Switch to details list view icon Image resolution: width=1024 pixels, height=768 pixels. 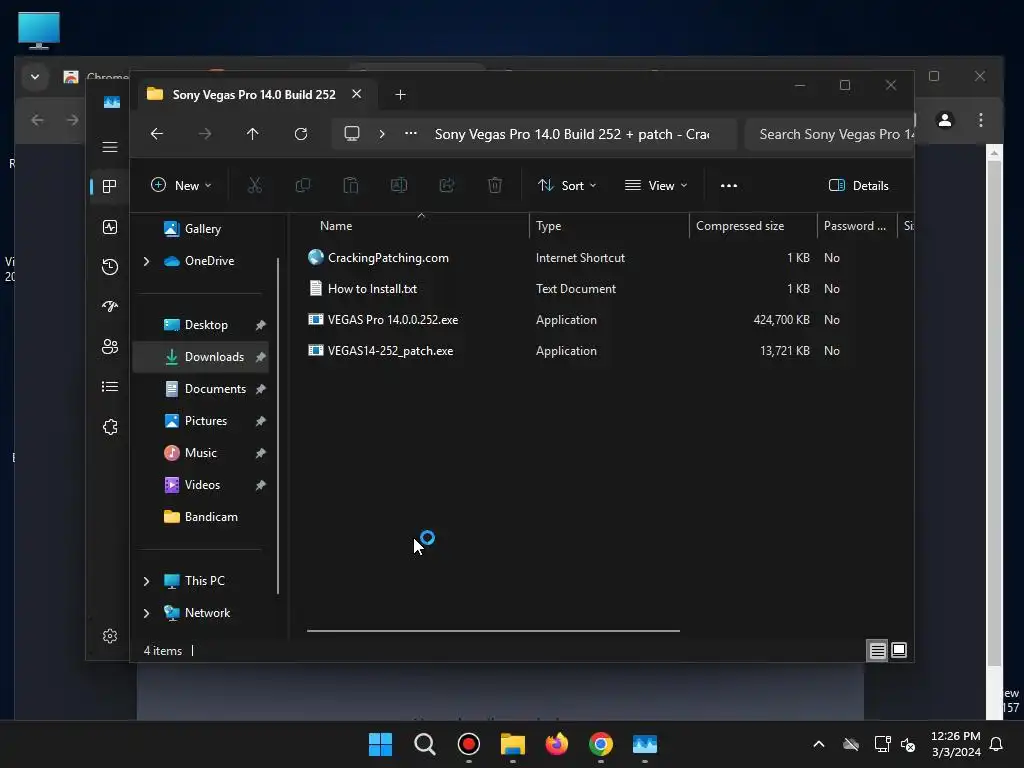point(877,650)
